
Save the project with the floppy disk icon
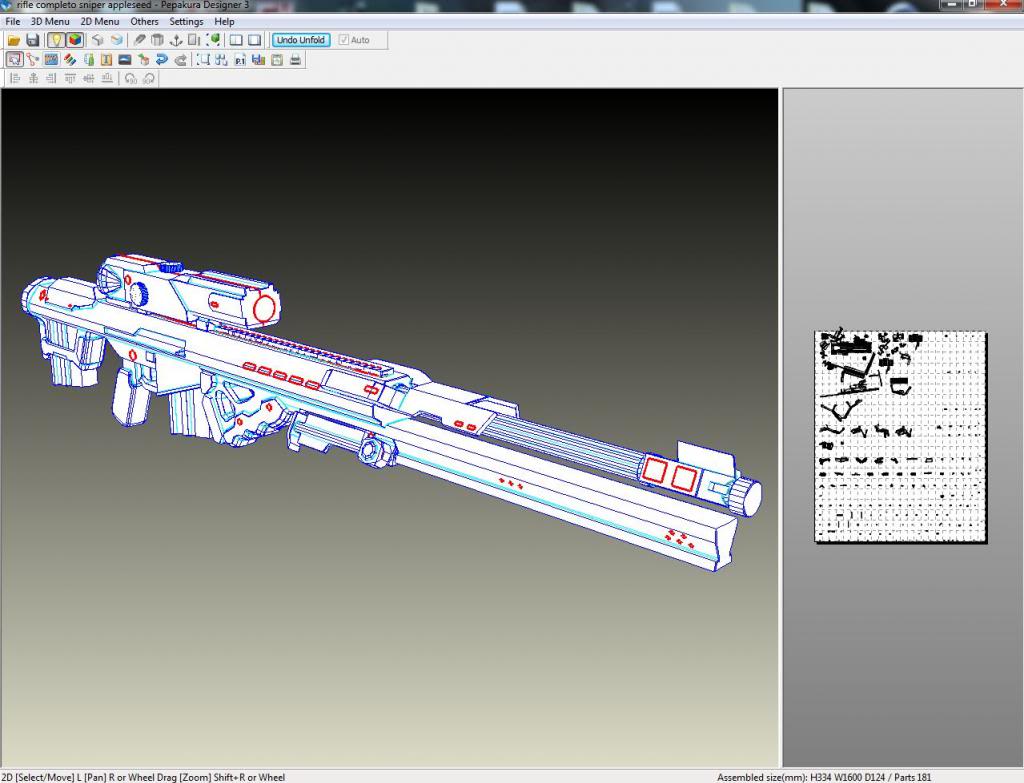(x=33, y=40)
